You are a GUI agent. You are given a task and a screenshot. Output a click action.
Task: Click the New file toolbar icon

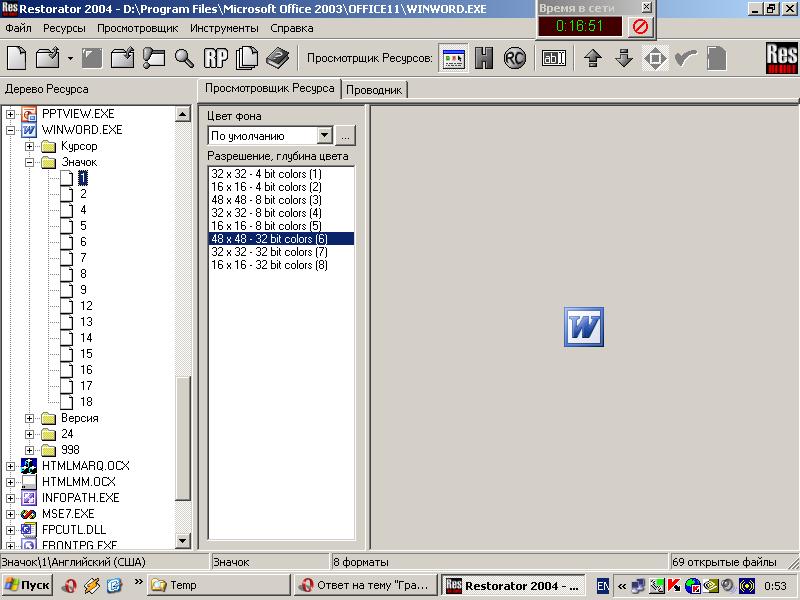pos(16,58)
